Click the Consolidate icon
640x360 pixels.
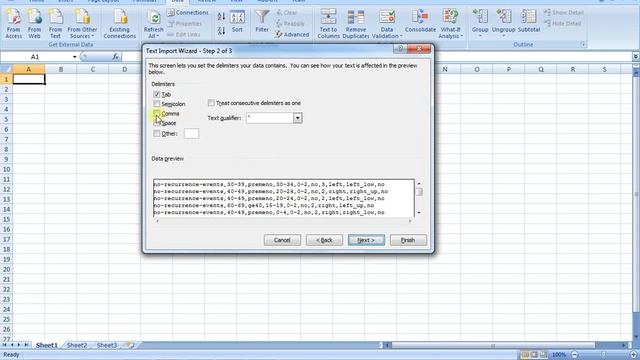click(x=420, y=21)
